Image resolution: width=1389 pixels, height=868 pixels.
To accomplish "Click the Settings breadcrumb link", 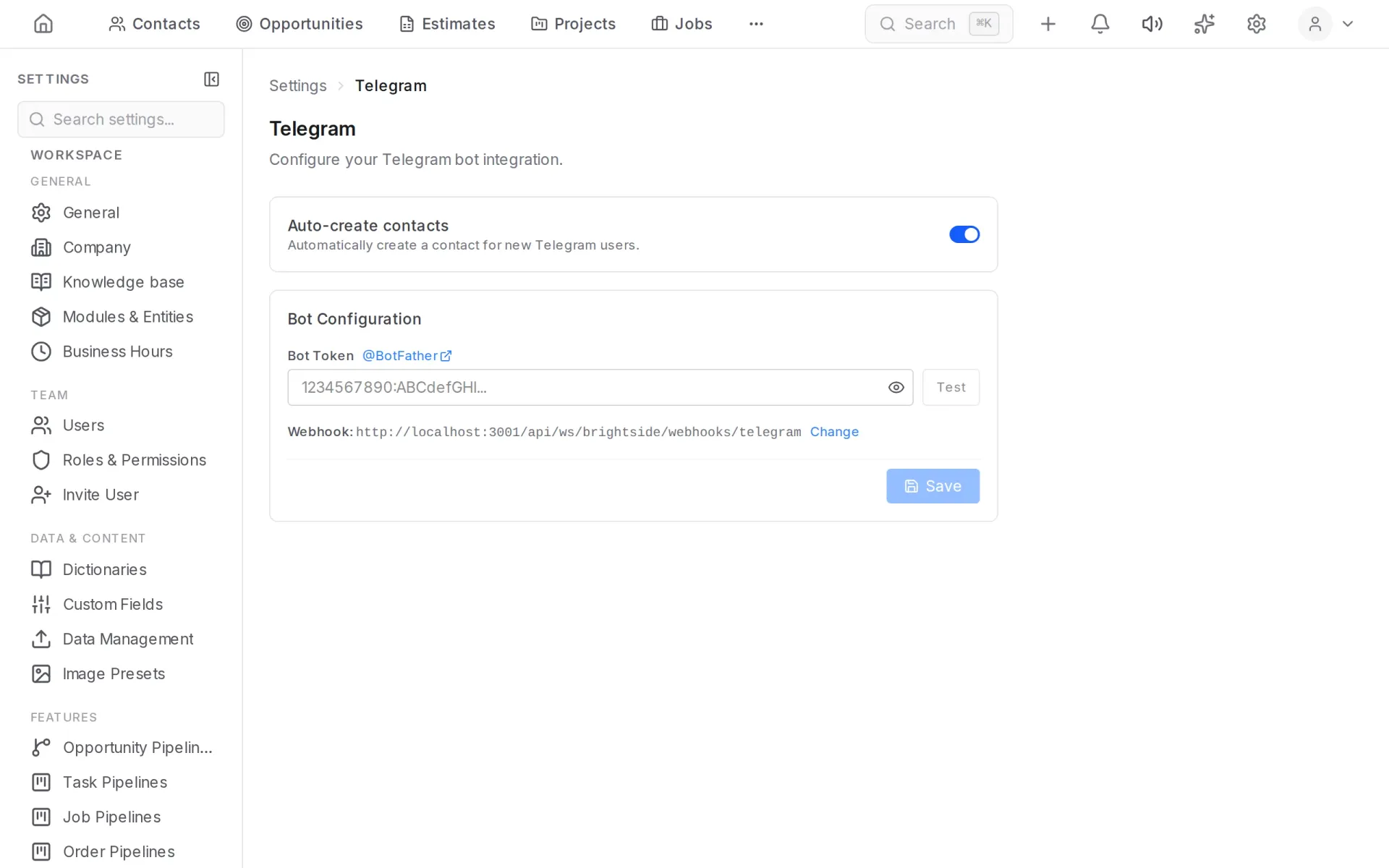I will 298,85.
